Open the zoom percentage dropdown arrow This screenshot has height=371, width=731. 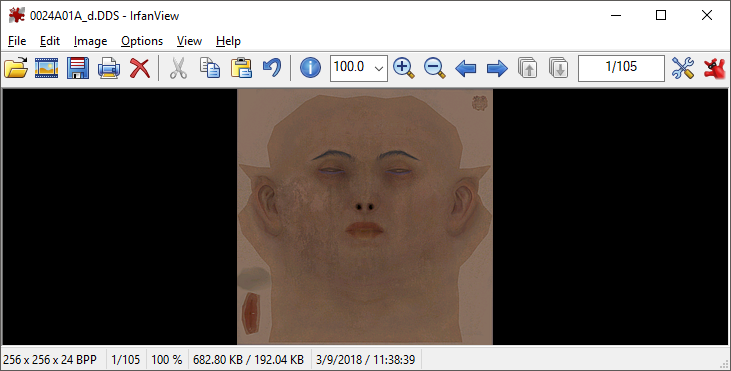coord(379,69)
